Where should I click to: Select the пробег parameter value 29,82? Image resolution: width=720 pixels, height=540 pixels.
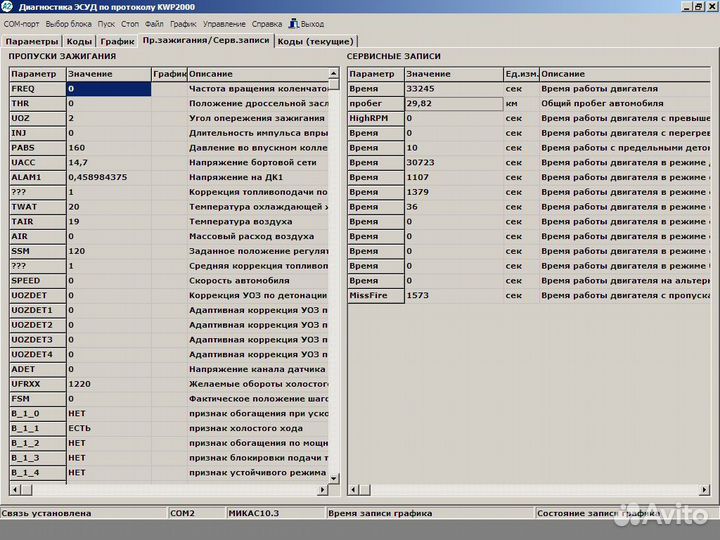point(453,103)
